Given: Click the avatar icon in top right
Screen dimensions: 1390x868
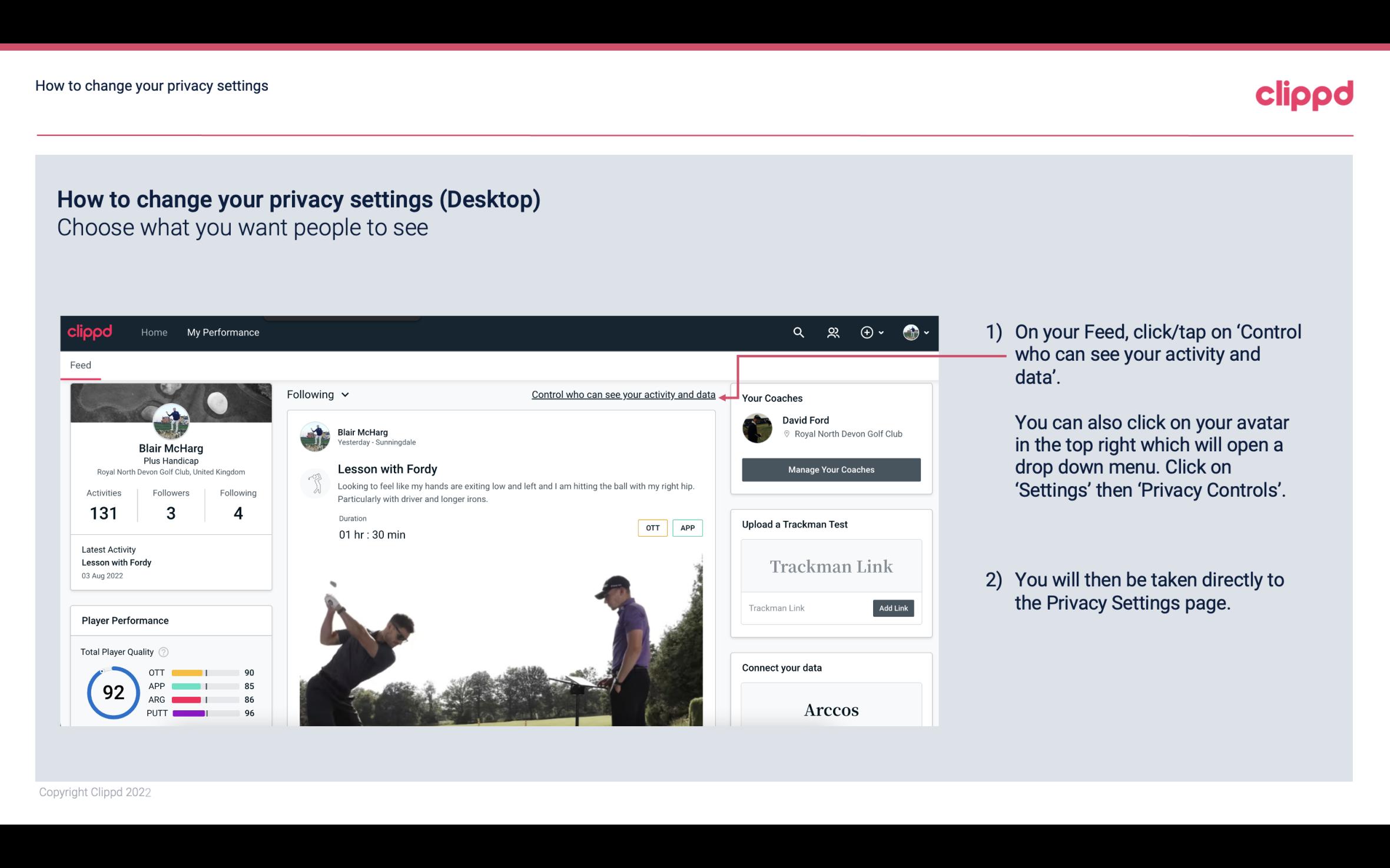Looking at the screenshot, I should [910, 332].
